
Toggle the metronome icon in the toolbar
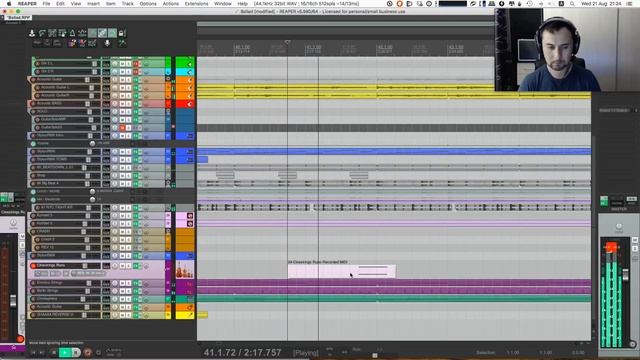[72, 33]
